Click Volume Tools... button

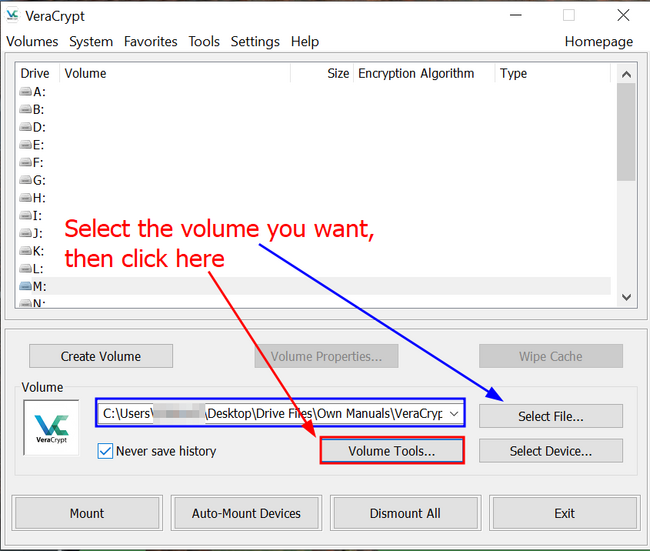tap(392, 451)
